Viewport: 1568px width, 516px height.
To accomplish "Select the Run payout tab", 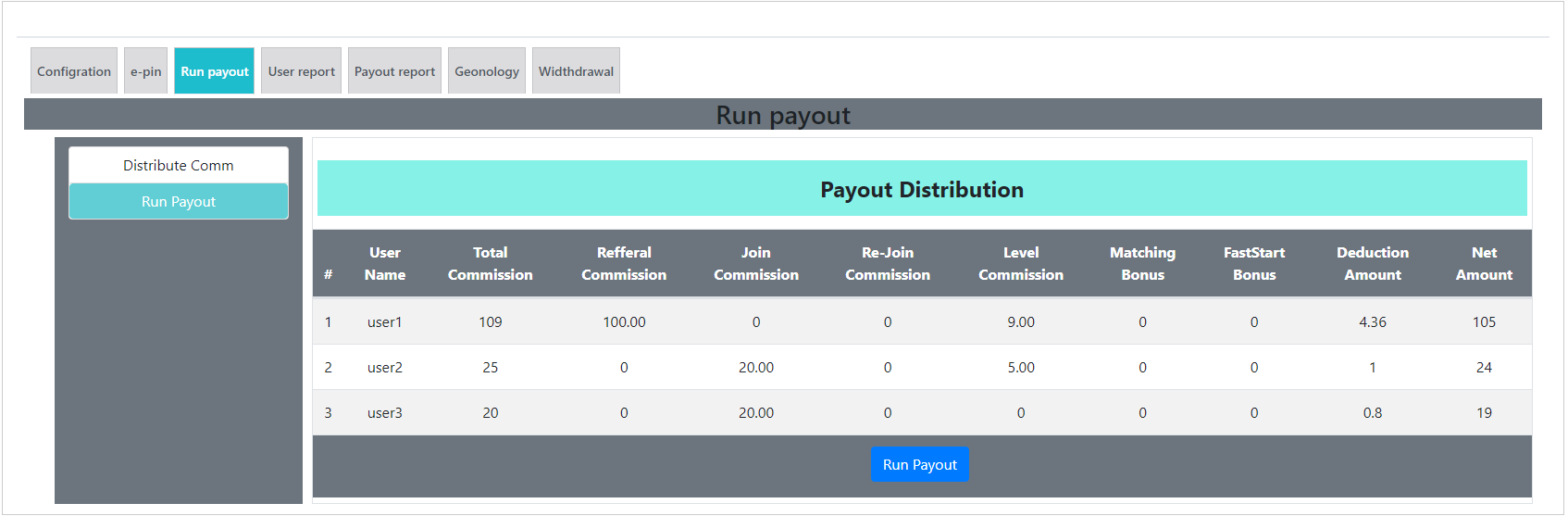I will [x=214, y=71].
